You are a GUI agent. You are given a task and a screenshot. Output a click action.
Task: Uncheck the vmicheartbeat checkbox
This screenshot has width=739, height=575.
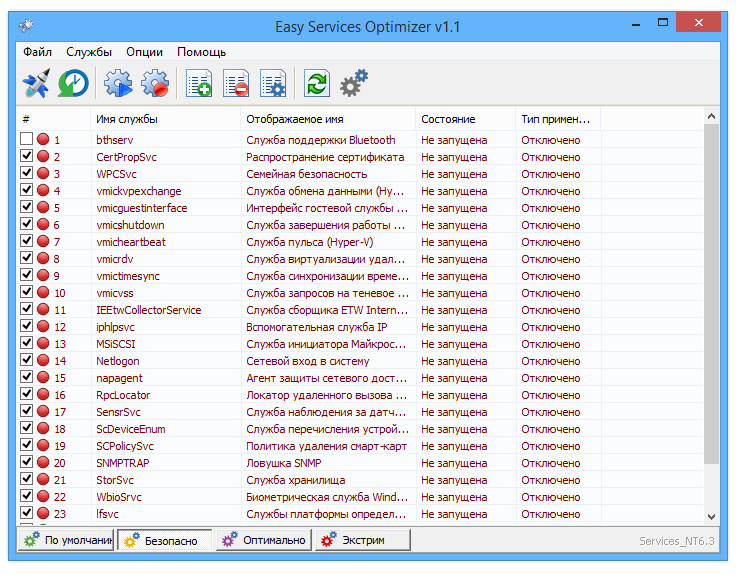click(x=26, y=241)
